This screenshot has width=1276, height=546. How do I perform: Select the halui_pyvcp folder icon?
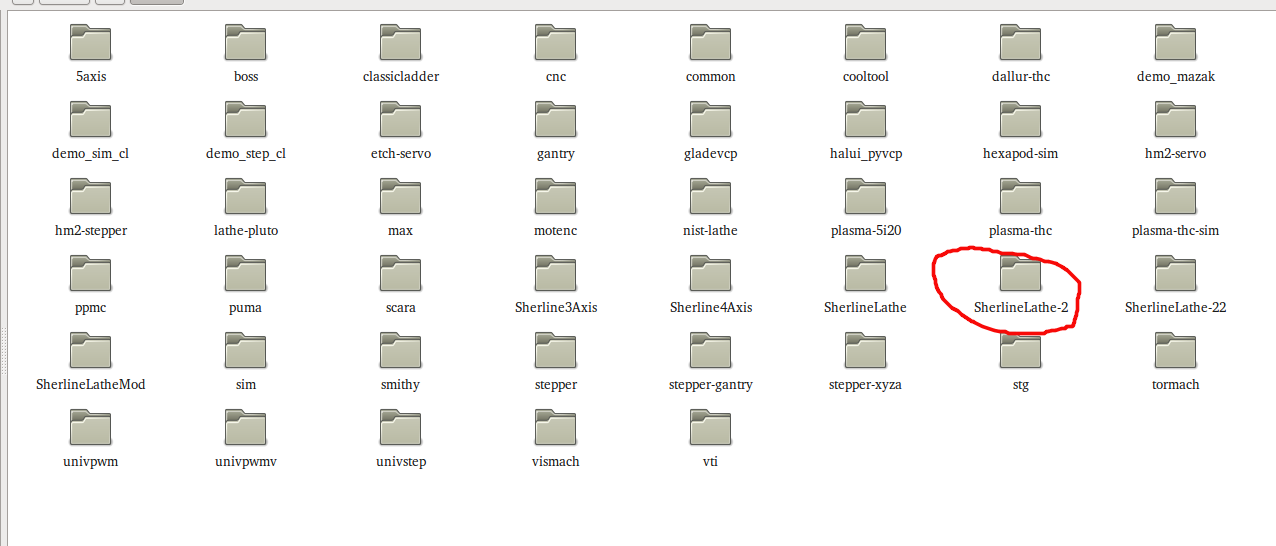coord(865,119)
